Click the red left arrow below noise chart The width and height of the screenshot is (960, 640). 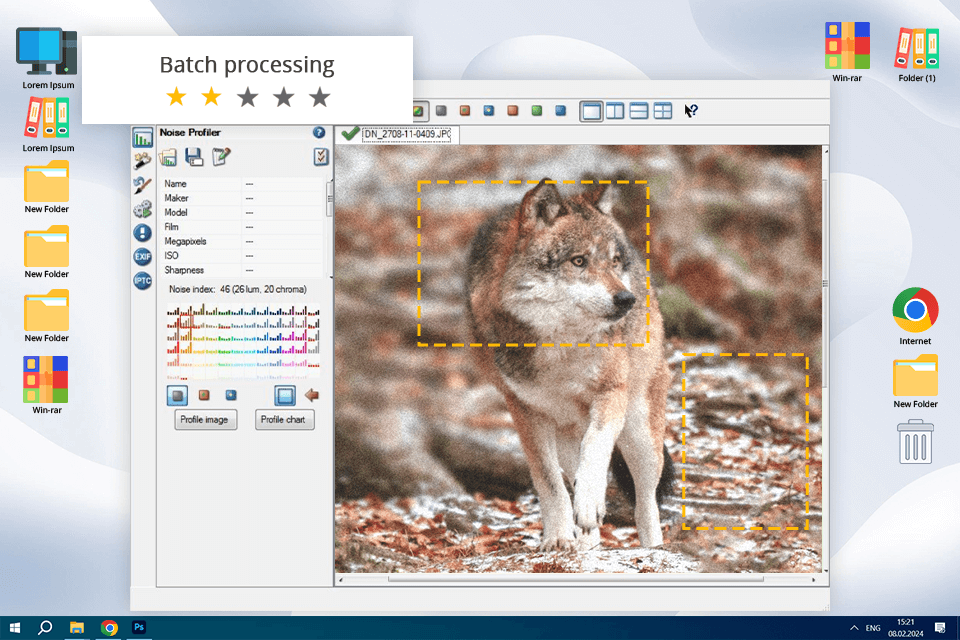(312, 395)
